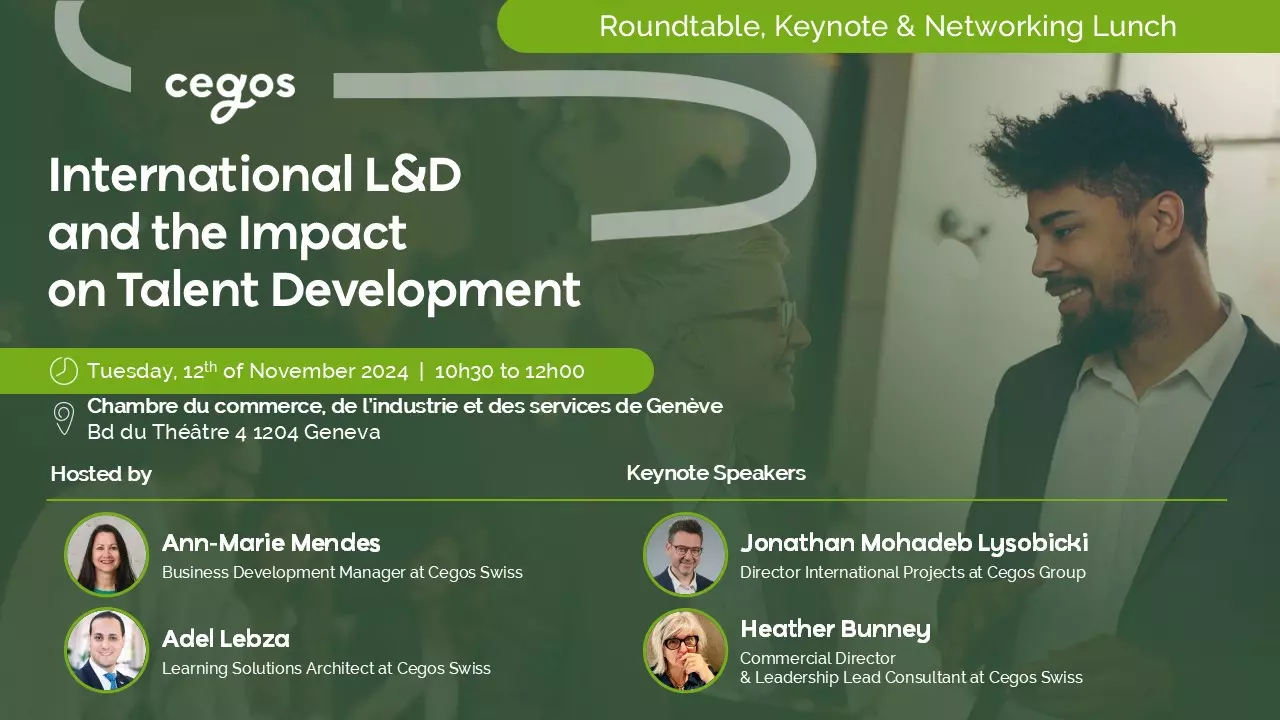Click the Chambre du commerce venue name

(x=404, y=406)
